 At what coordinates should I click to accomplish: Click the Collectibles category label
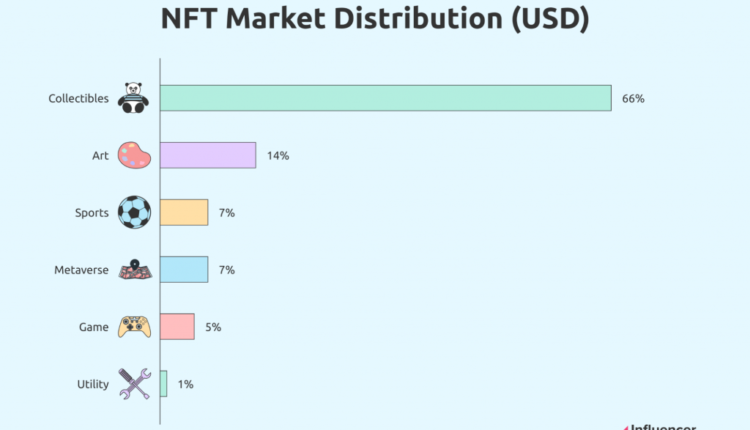tap(78, 98)
